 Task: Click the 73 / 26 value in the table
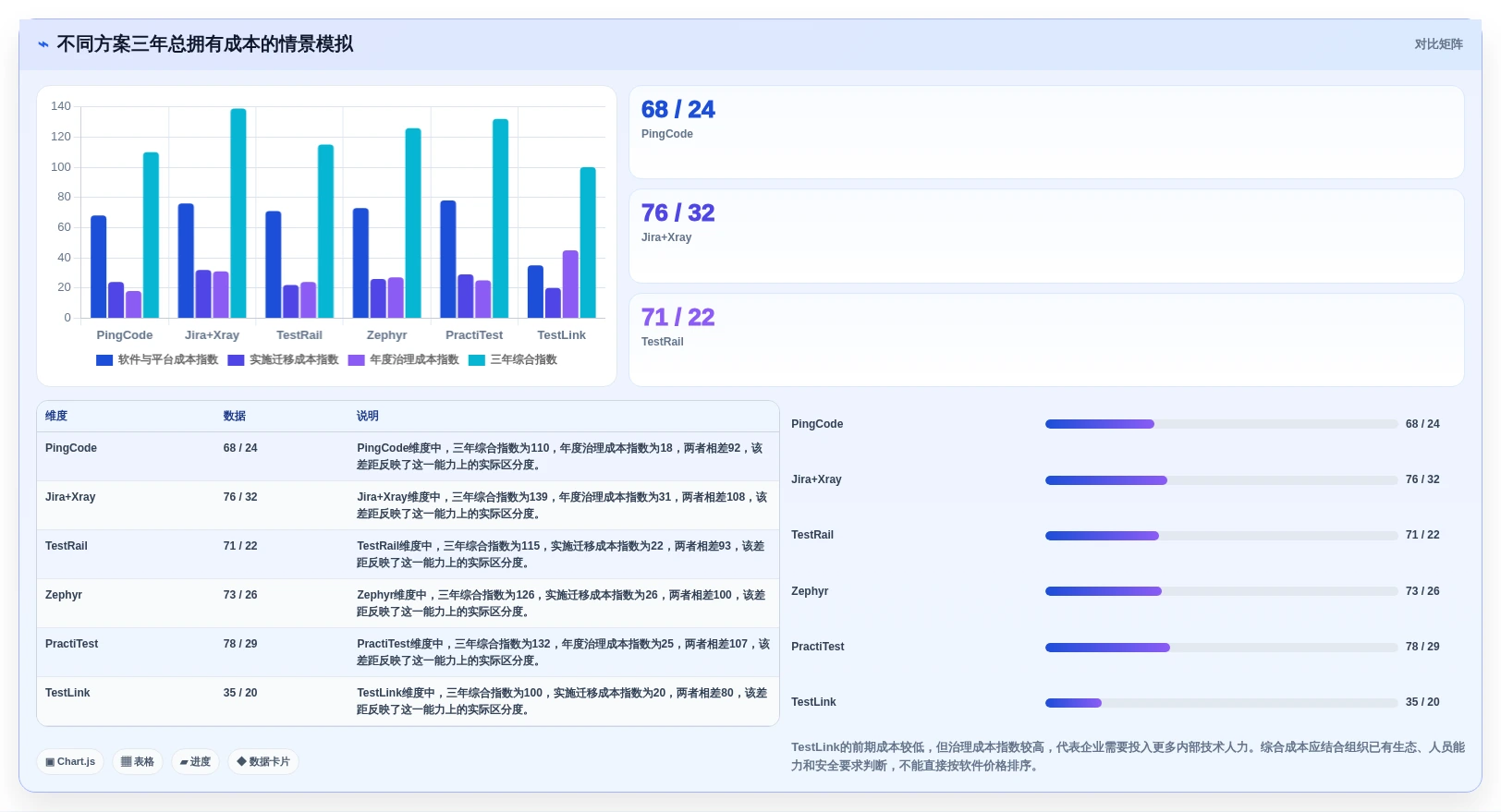coord(240,595)
